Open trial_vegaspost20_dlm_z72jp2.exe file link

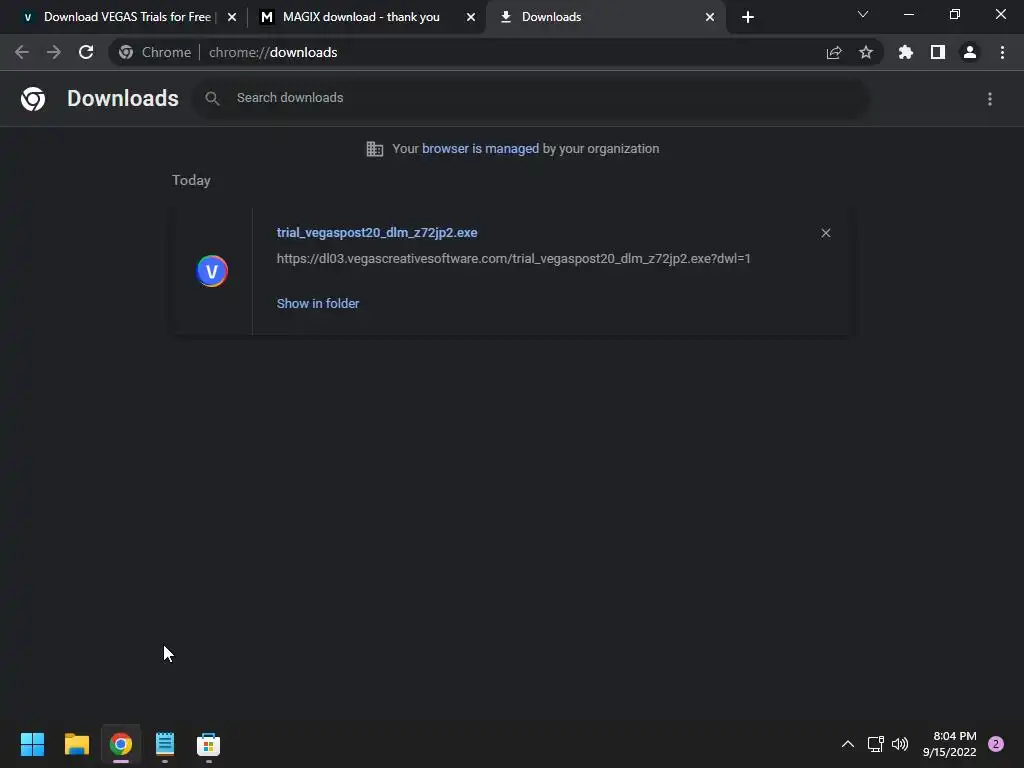tap(377, 232)
